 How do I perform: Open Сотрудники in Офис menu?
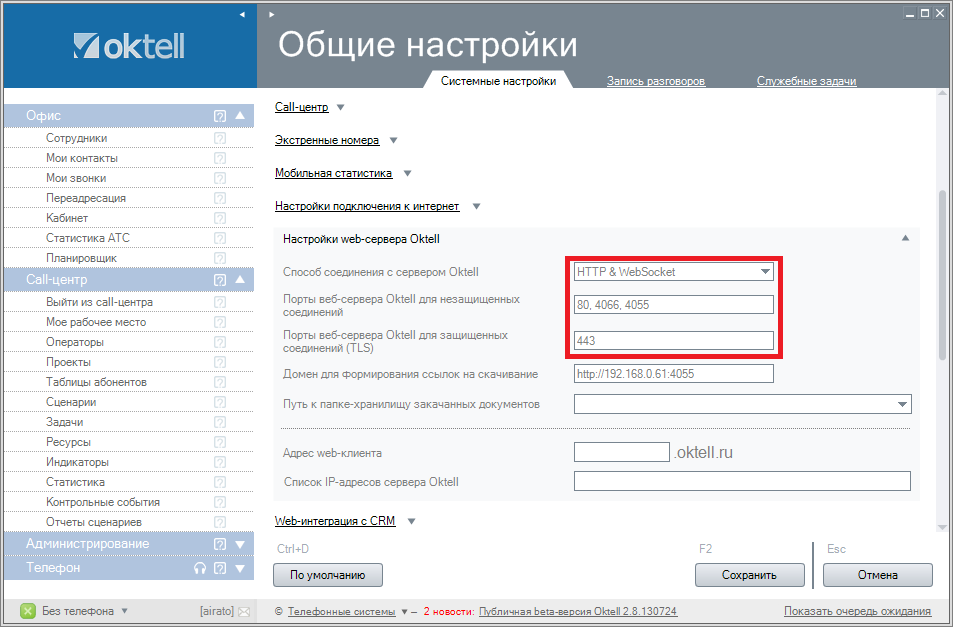pos(77,138)
